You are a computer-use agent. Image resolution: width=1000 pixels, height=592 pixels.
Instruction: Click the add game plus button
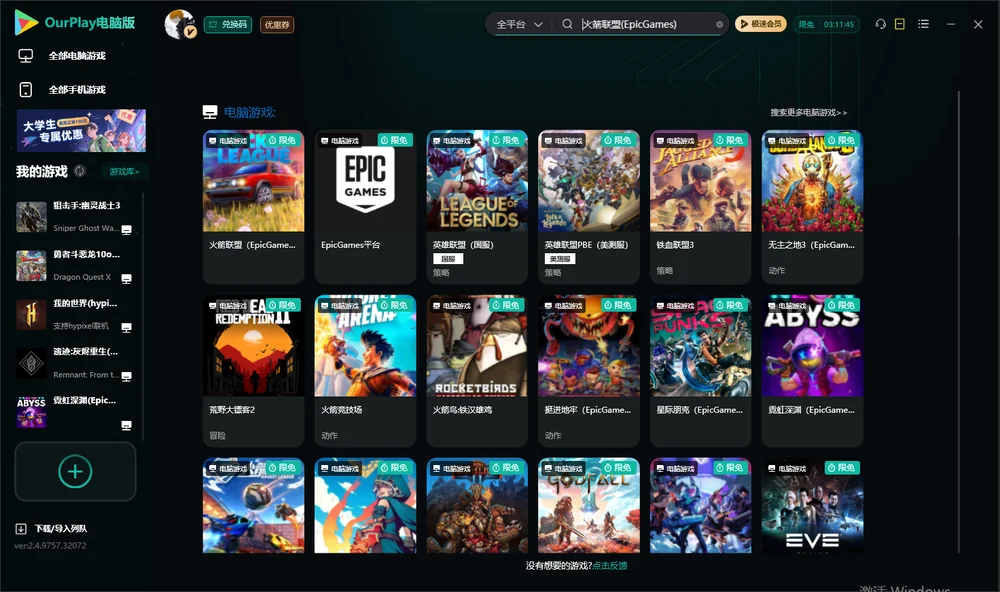(75, 471)
